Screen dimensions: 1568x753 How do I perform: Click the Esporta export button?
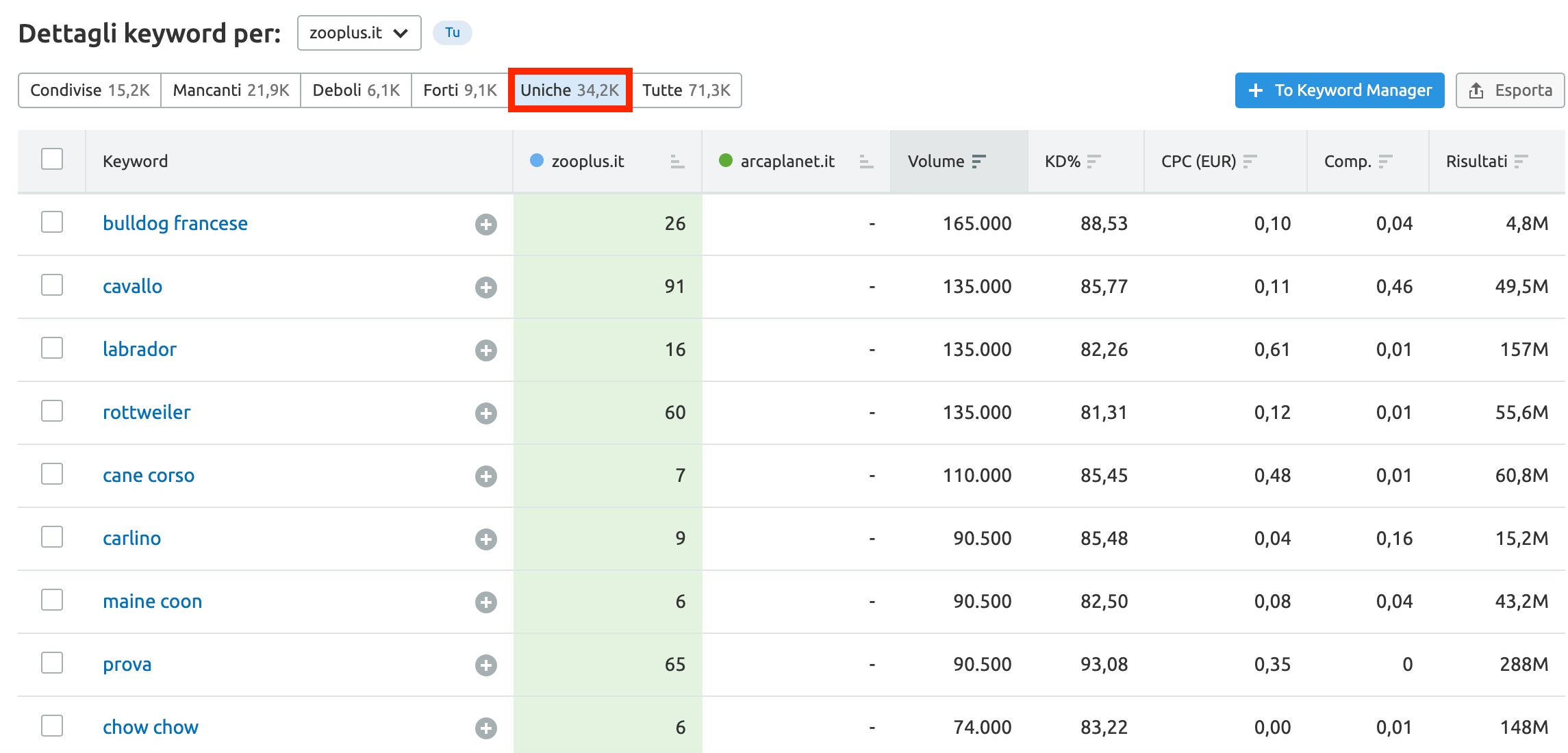pyautogui.click(x=1510, y=90)
